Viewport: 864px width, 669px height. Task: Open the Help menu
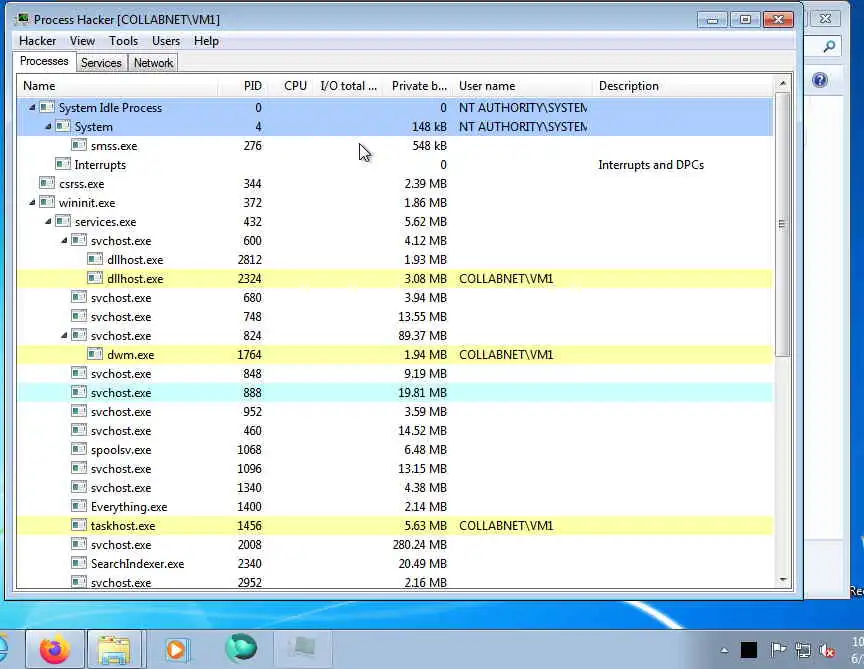[206, 41]
